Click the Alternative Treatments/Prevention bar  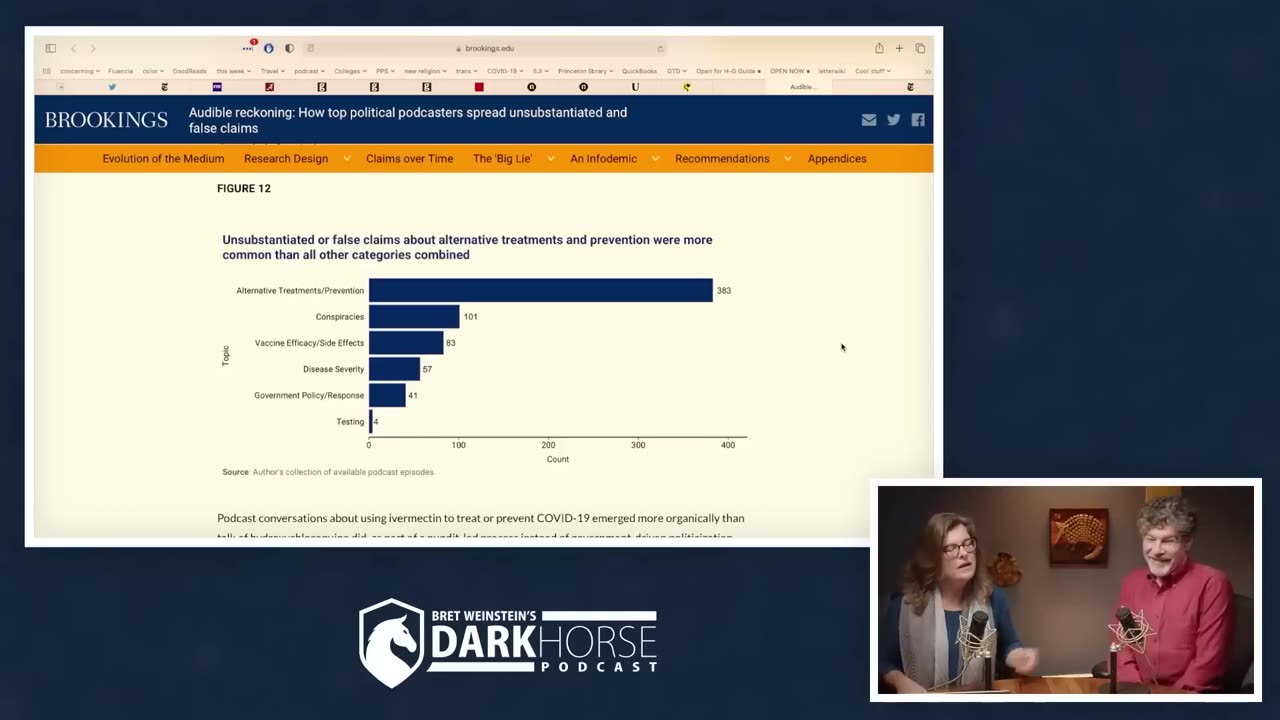point(541,290)
